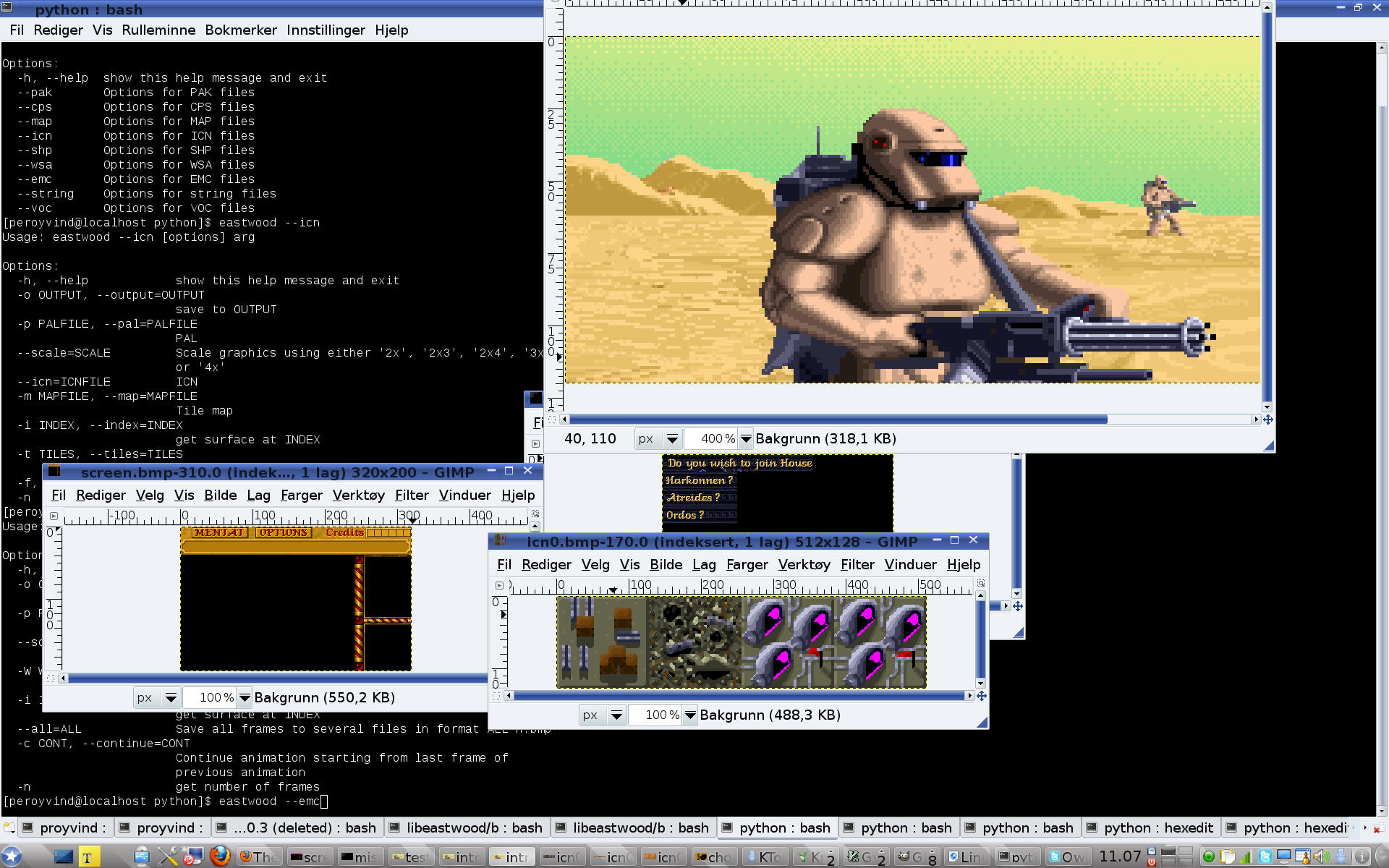This screenshot has width=1389, height=868.
Task: Open px unit dropdown in screen.bmp window
Action: pos(171,697)
